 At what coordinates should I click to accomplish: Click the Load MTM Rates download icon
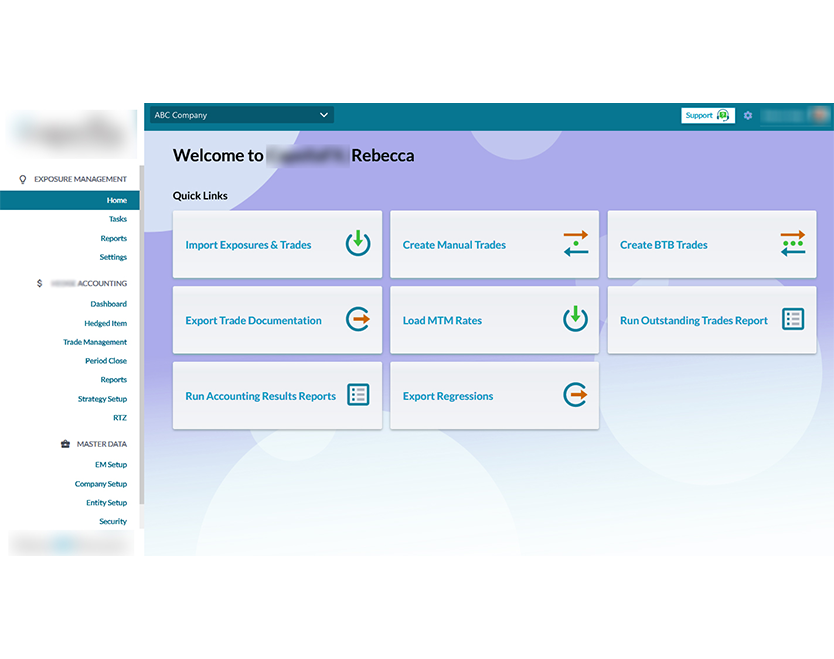575,319
